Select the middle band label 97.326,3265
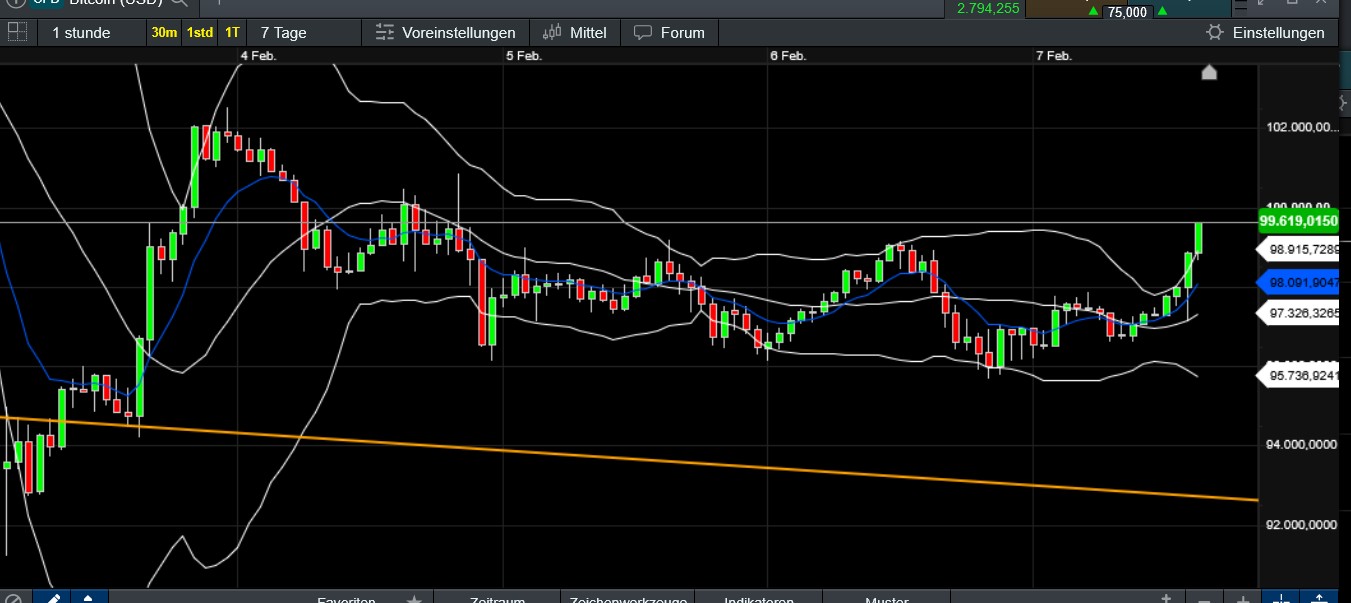The height and width of the screenshot is (603, 1351). (1298, 313)
